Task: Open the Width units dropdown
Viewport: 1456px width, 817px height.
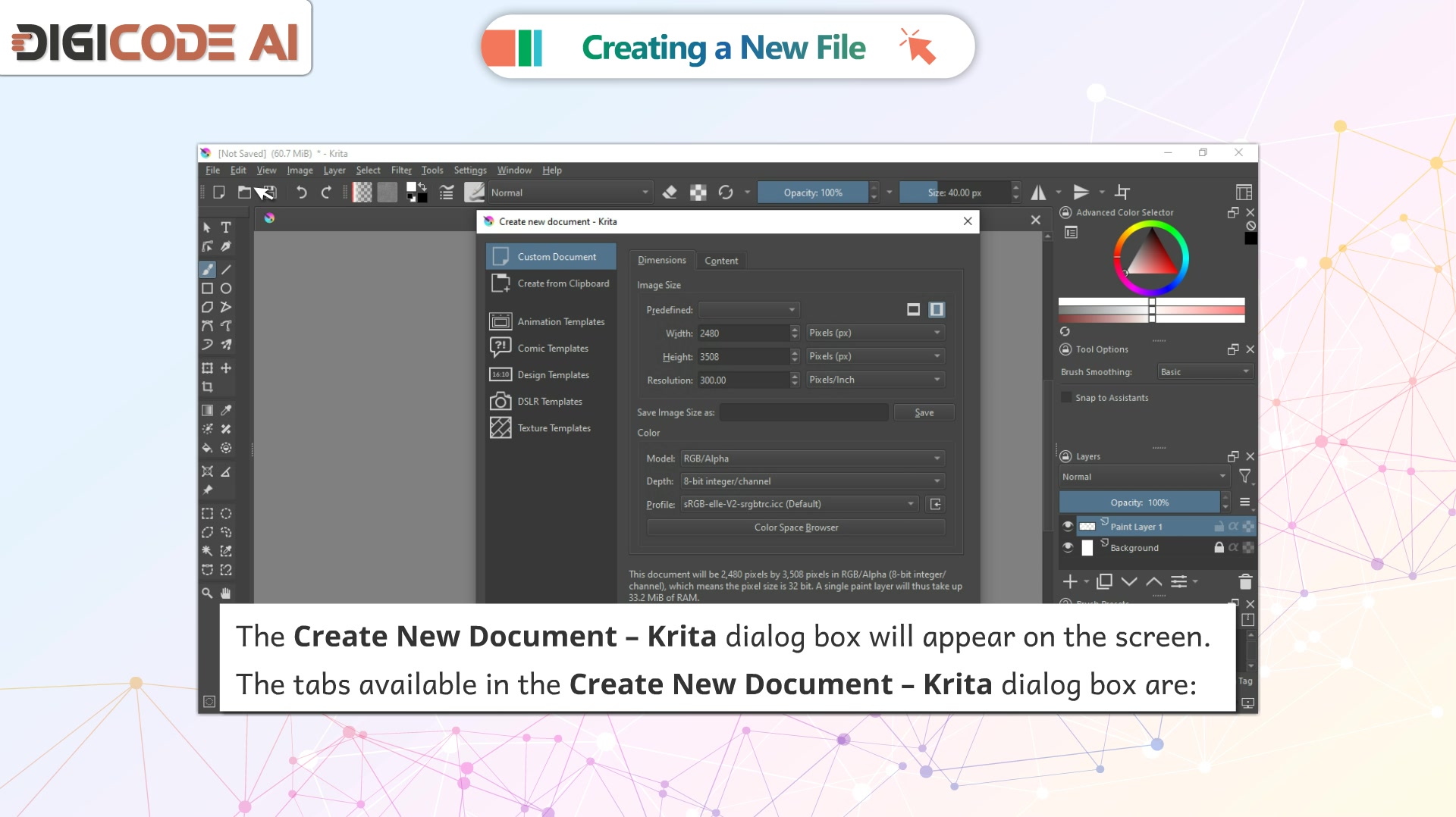Action: (x=875, y=333)
